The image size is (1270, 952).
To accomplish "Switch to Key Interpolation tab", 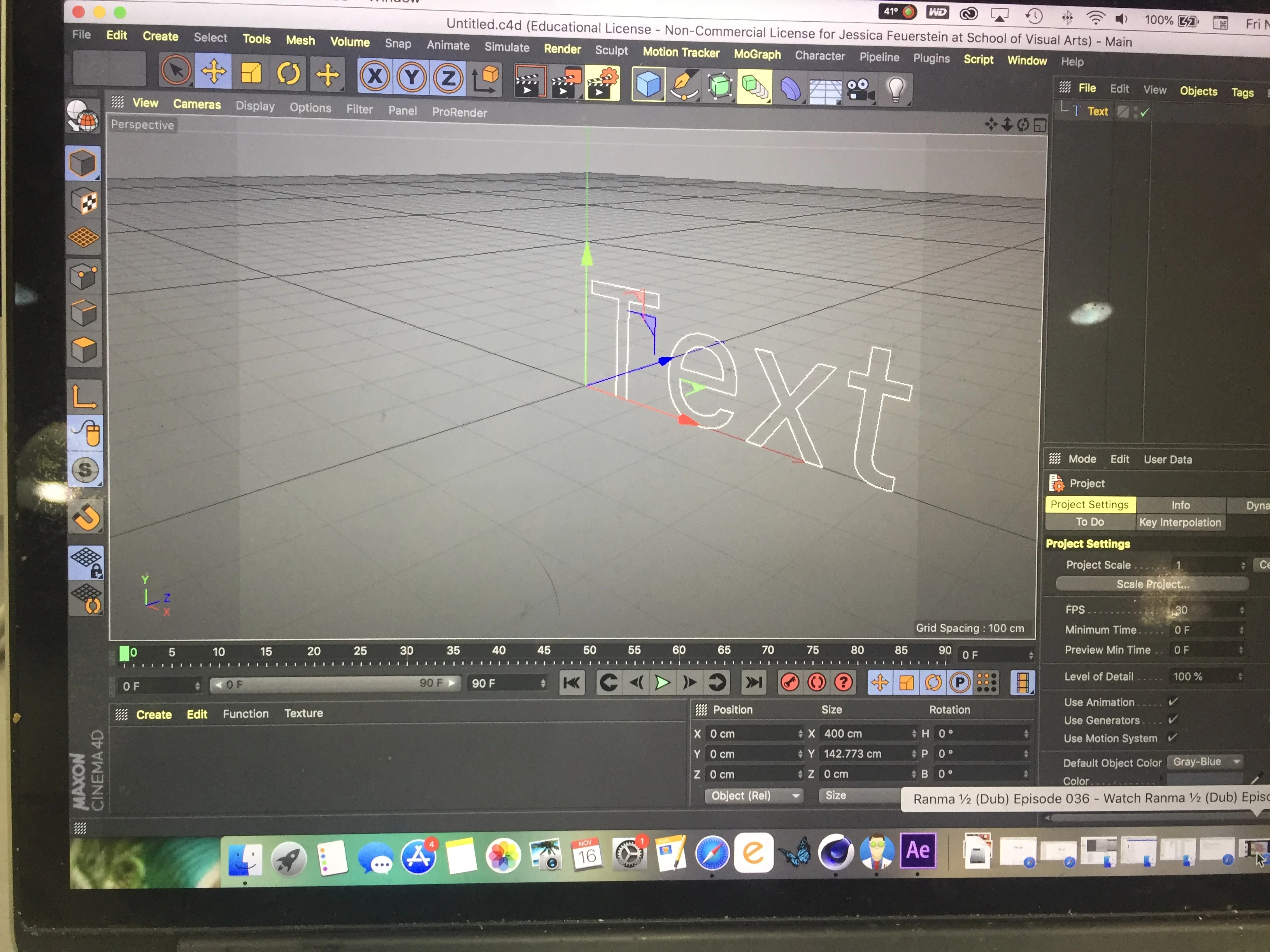I will tap(1180, 522).
